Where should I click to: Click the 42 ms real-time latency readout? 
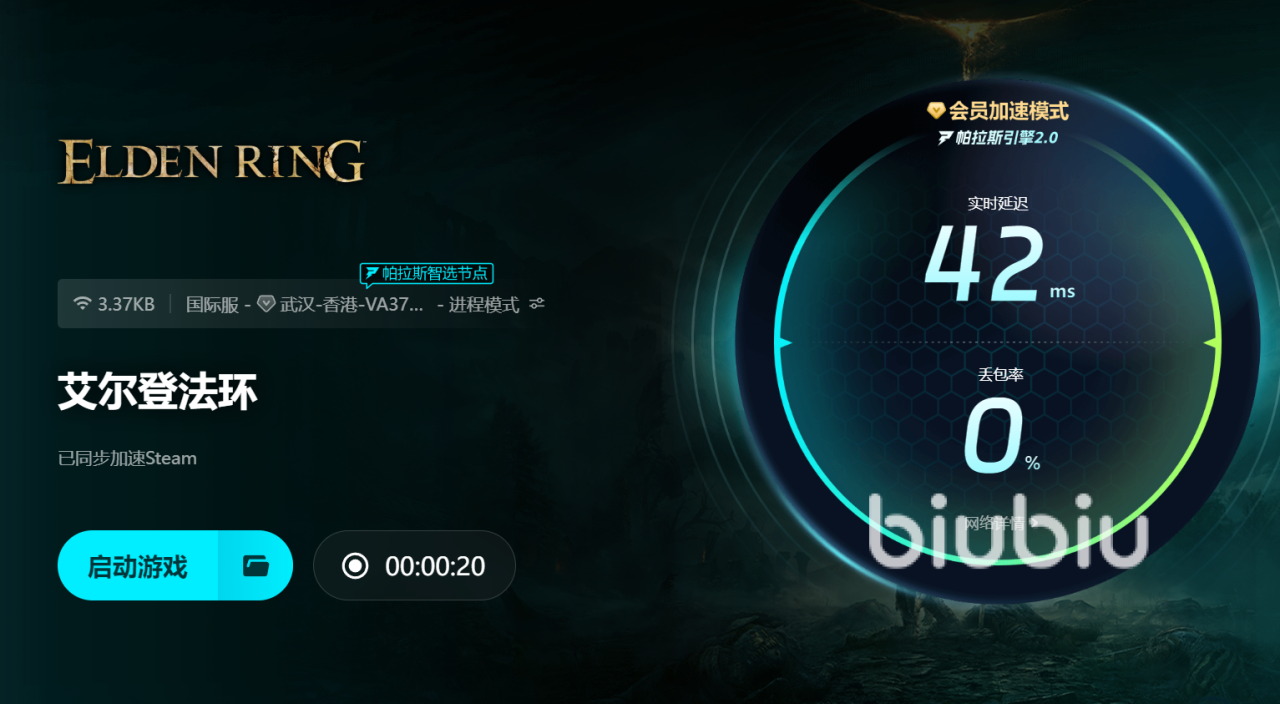(1000, 265)
